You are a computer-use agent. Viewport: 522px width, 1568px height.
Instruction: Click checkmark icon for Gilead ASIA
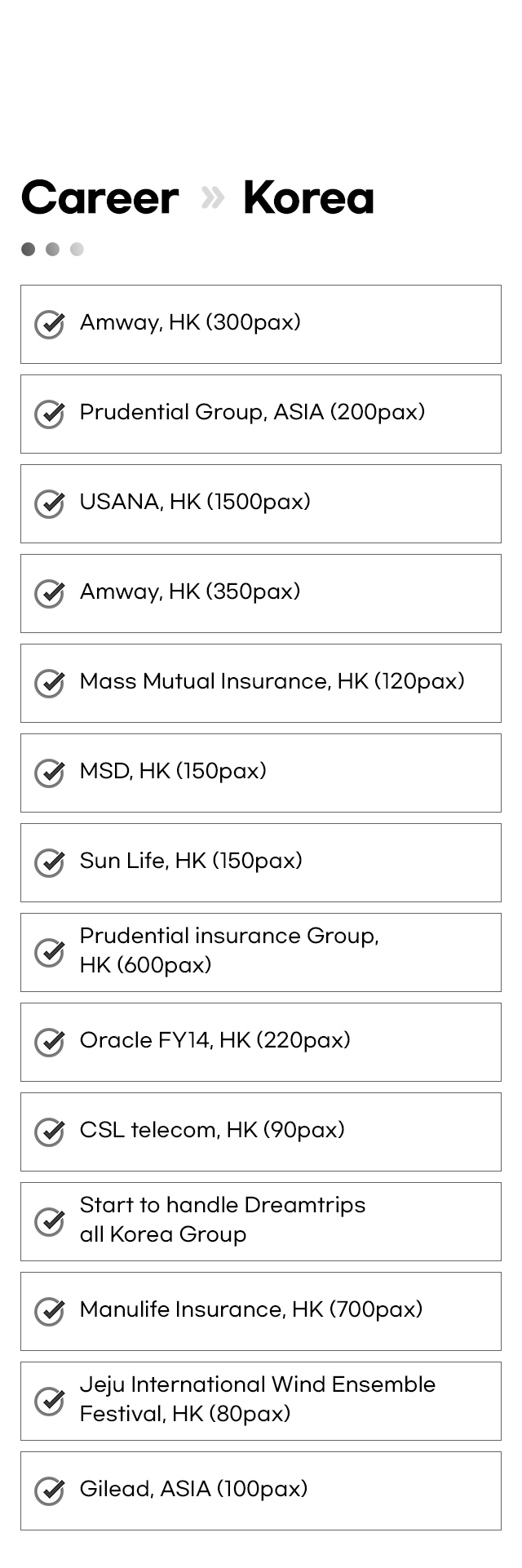50,1490
